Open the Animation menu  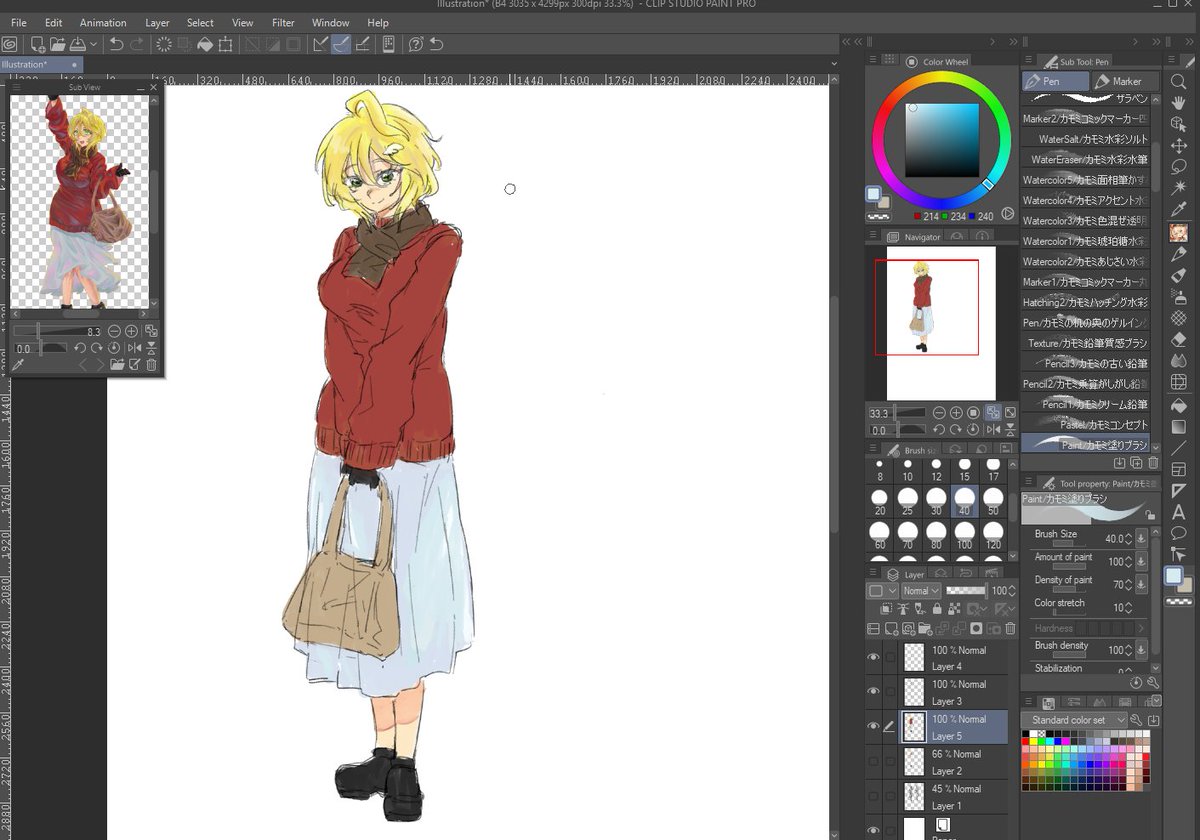click(103, 22)
